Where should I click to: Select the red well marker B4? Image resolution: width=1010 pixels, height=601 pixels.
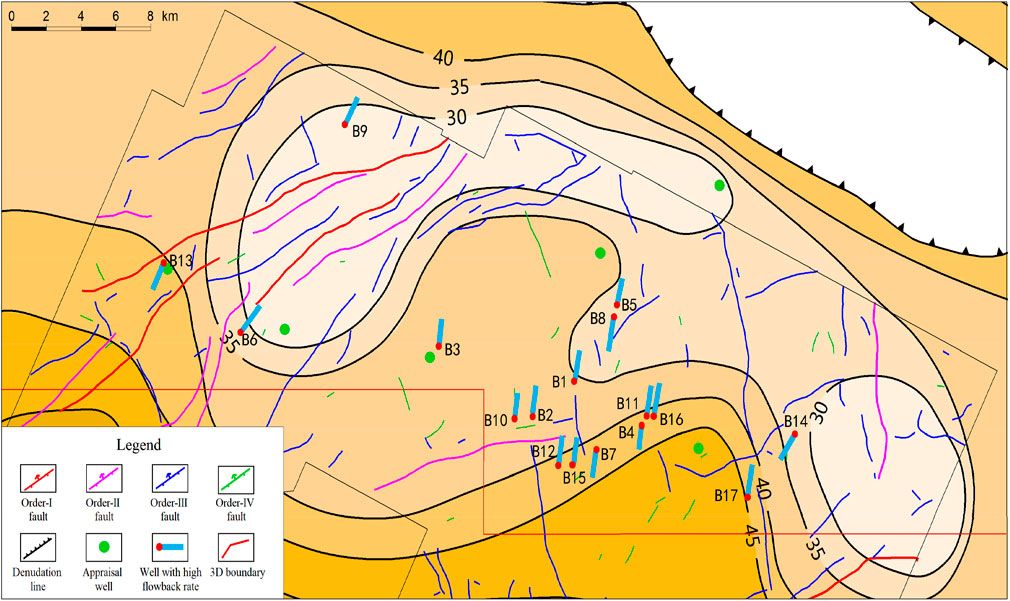click(642, 425)
